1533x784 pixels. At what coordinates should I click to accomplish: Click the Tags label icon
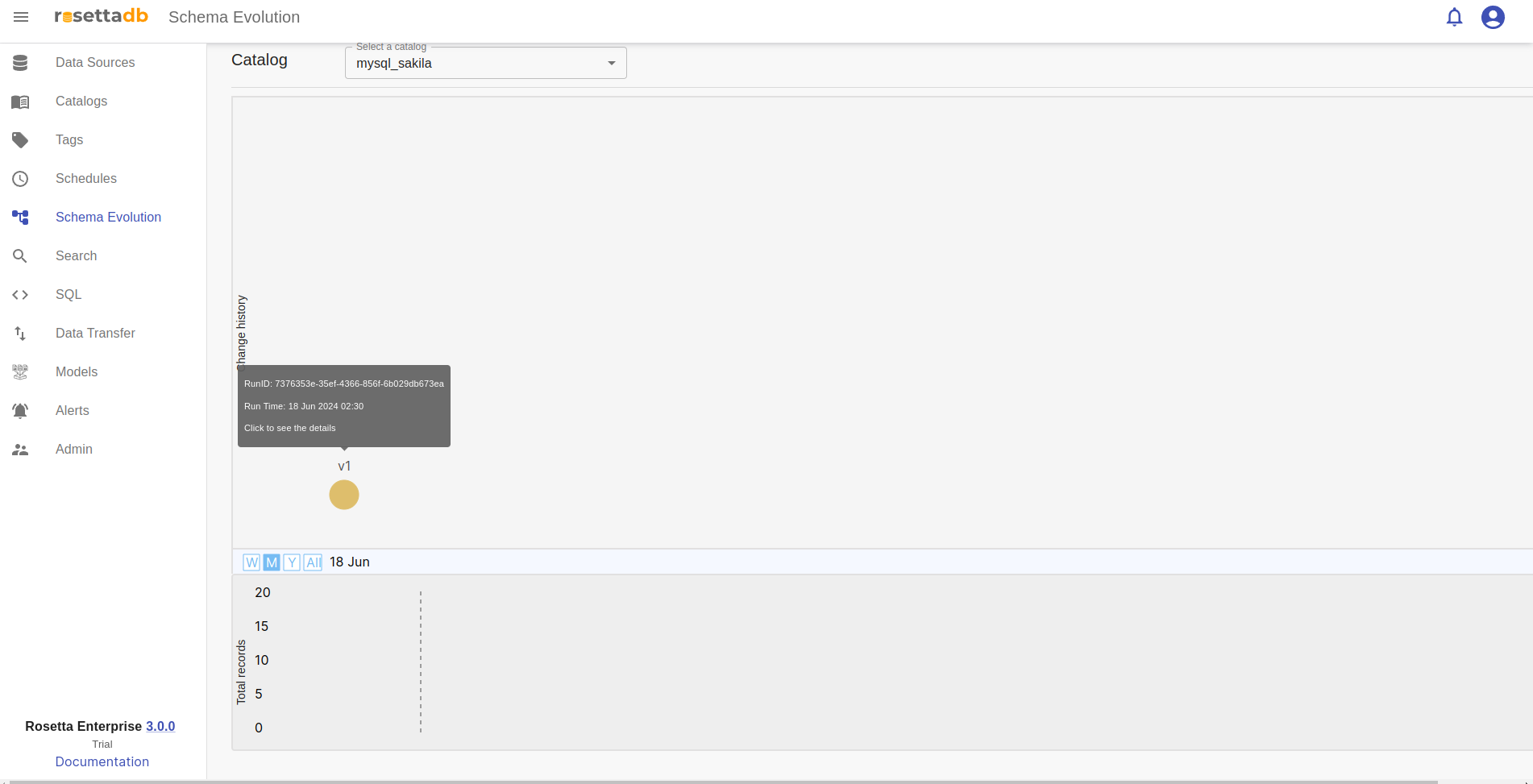[x=20, y=140]
